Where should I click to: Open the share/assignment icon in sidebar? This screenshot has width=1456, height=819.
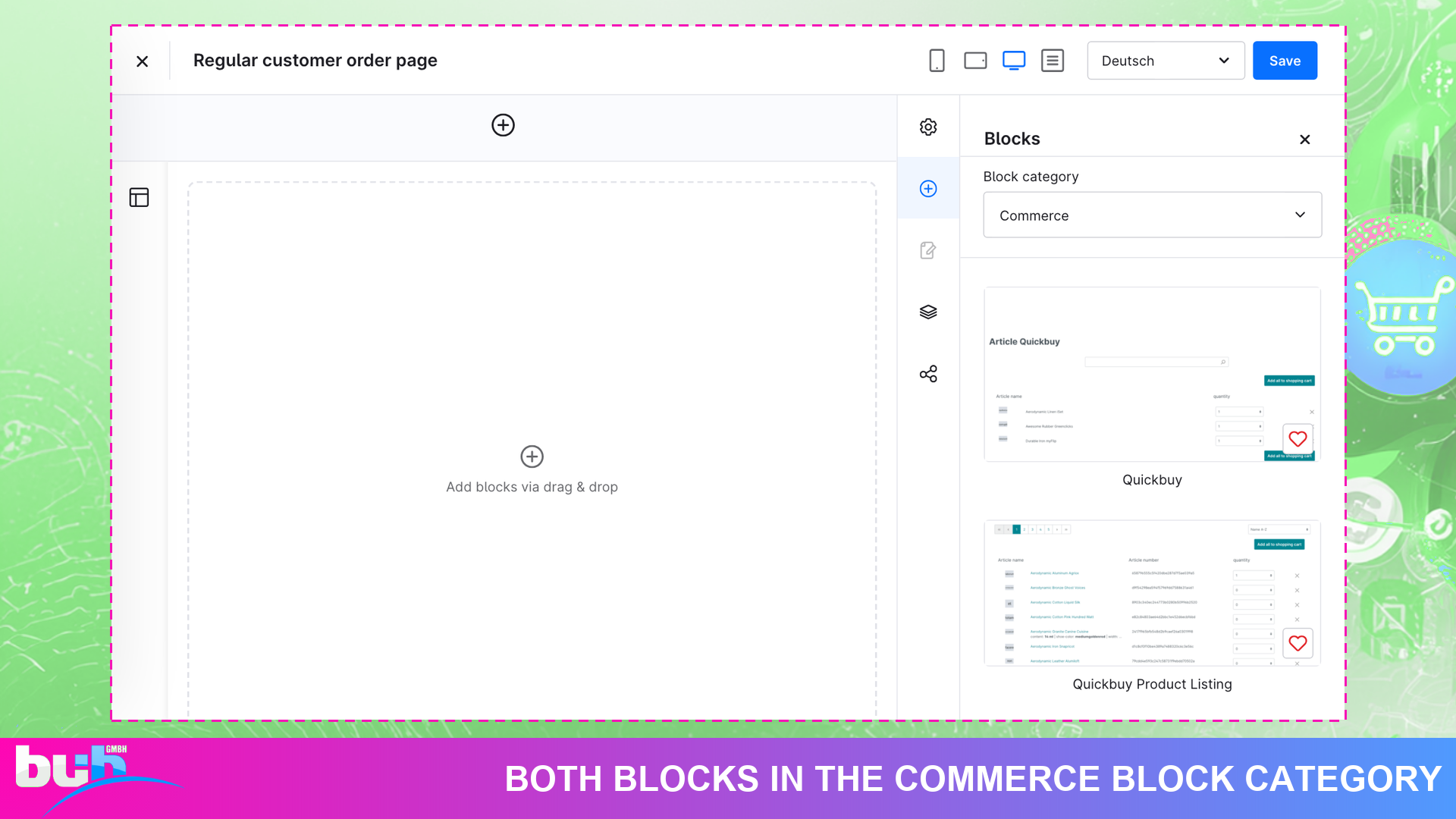928,374
